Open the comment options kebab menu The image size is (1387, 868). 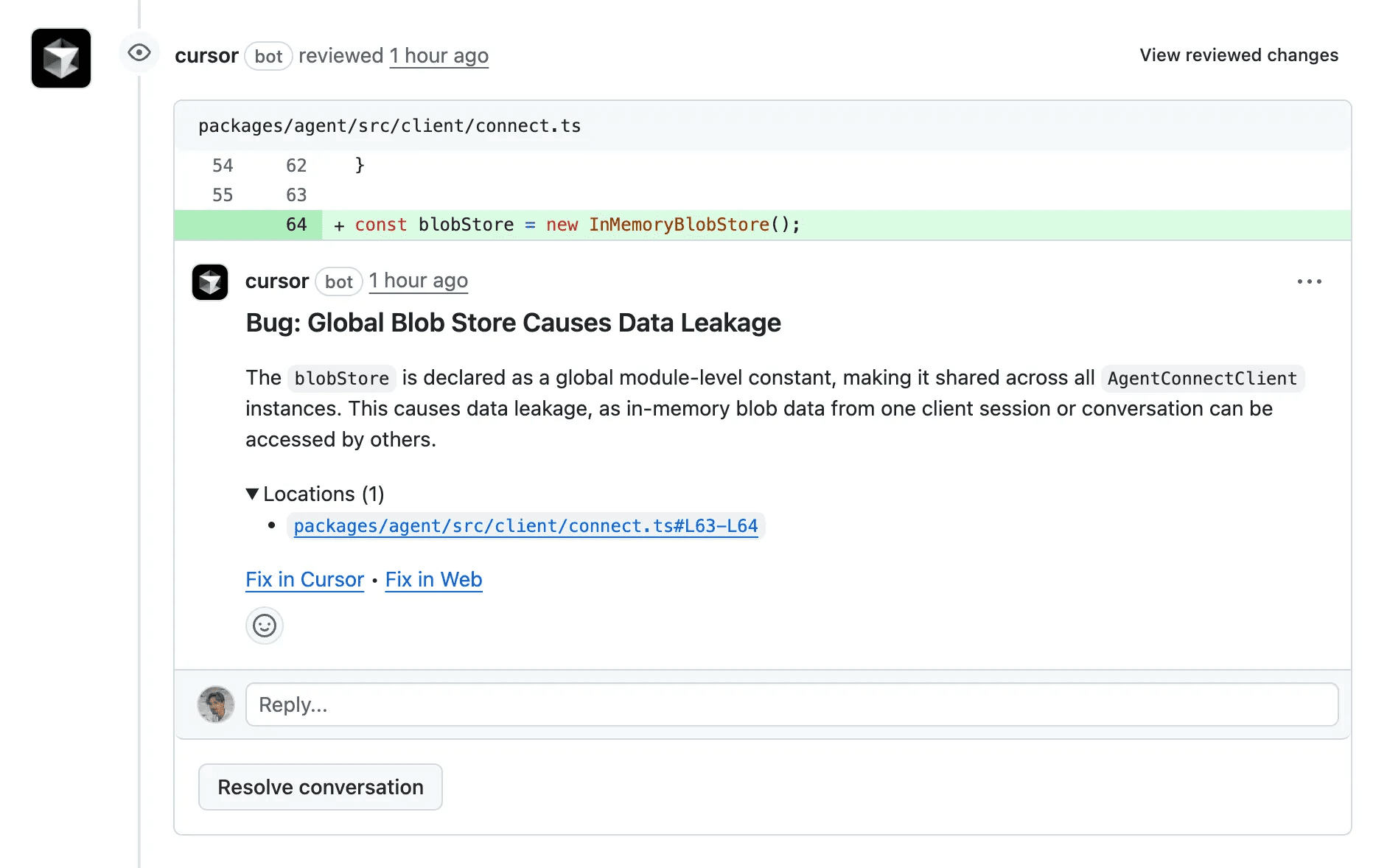pyautogui.click(x=1309, y=281)
